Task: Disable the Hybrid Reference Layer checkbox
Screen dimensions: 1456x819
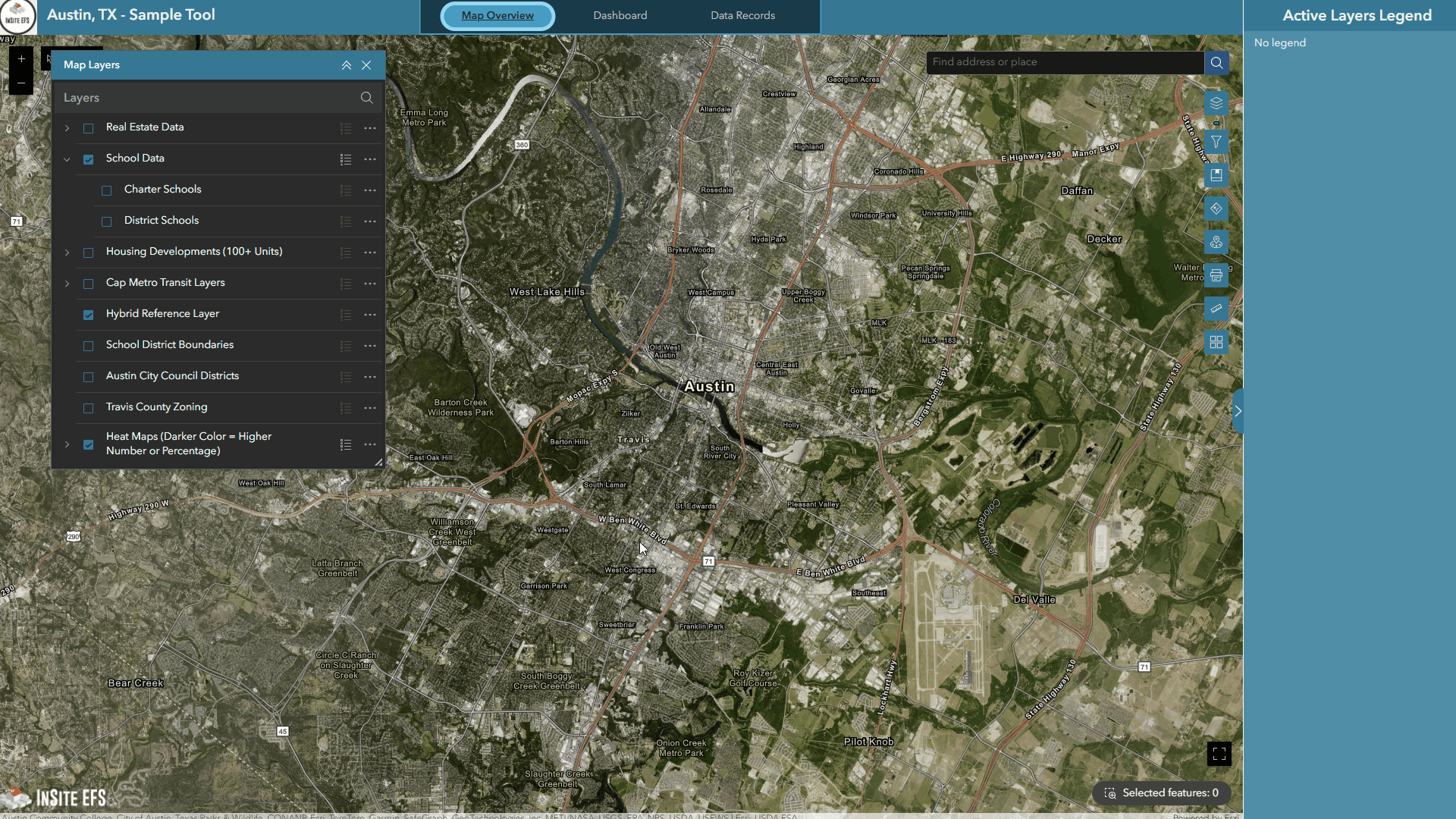Action: 89,315
